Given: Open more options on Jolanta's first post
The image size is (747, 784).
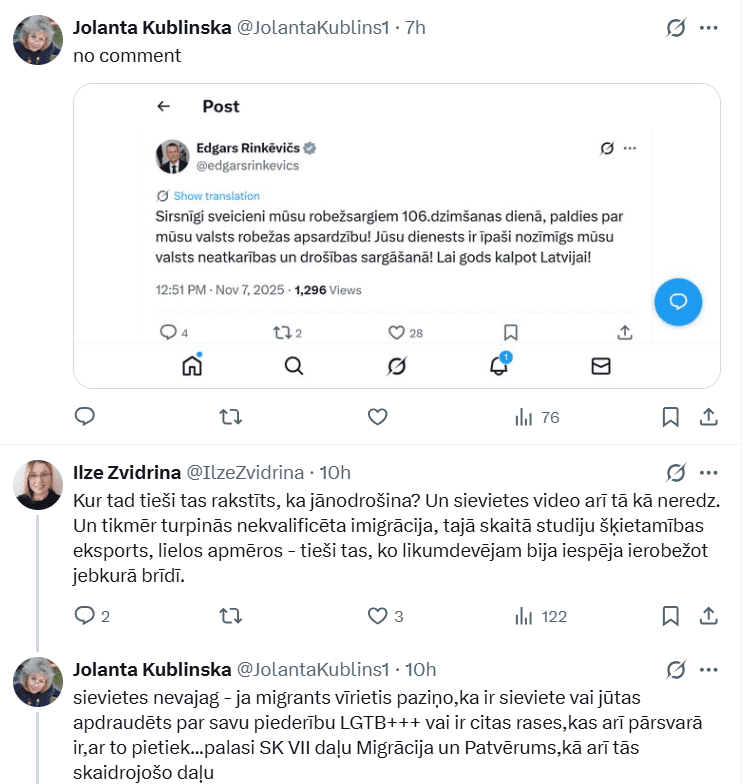Looking at the screenshot, I should [x=709, y=28].
